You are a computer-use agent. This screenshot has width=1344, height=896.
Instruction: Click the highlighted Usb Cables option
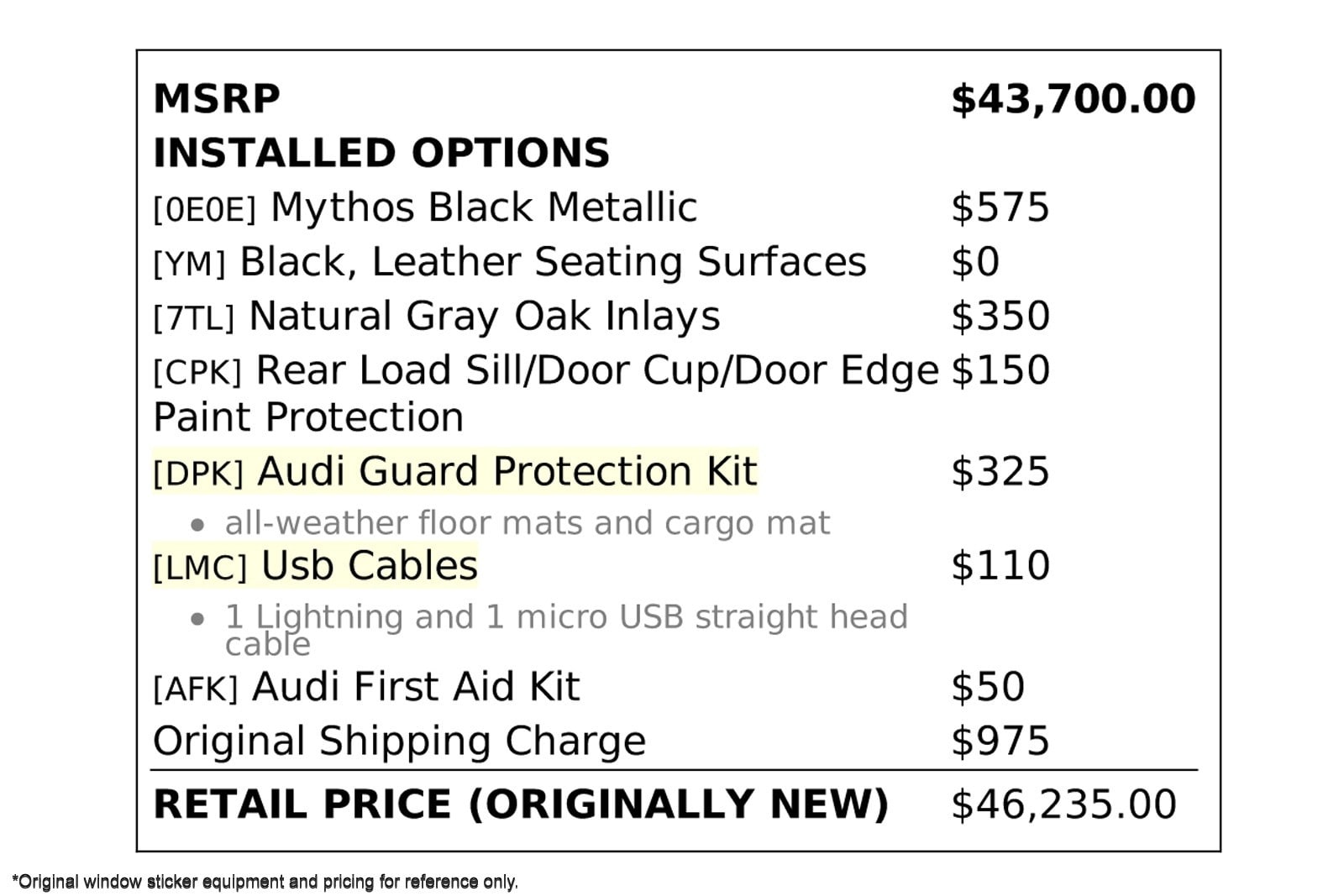pyautogui.click(x=315, y=566)
